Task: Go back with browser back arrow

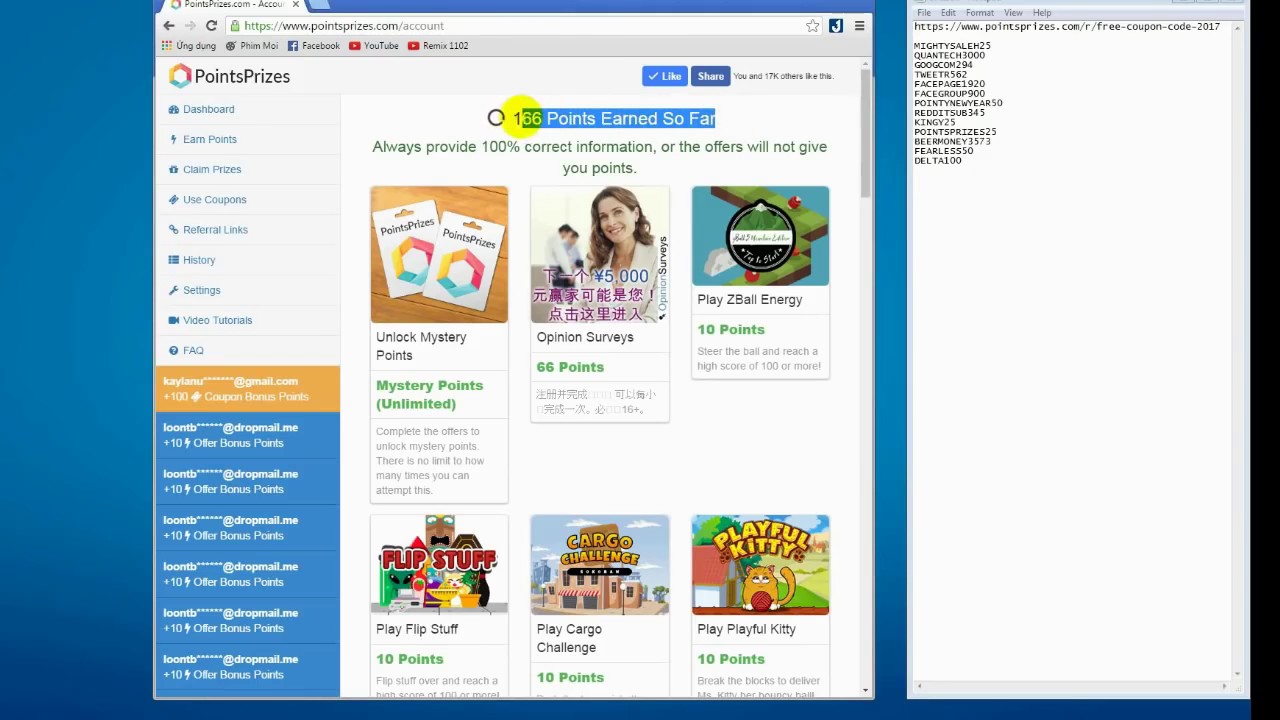Action: point(168,26)
